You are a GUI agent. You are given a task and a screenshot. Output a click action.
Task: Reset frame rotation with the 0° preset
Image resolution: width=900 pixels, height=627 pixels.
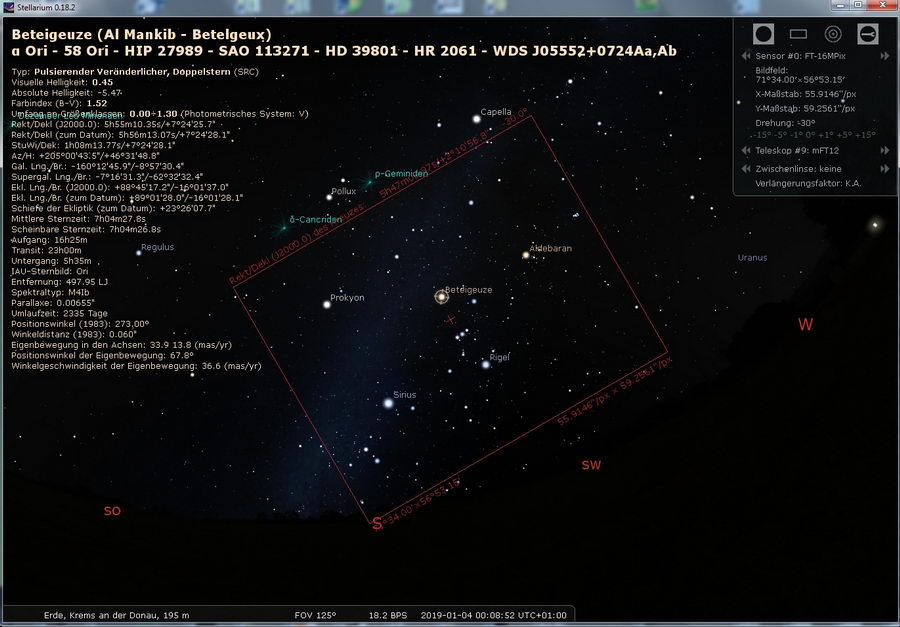(811, 135)
